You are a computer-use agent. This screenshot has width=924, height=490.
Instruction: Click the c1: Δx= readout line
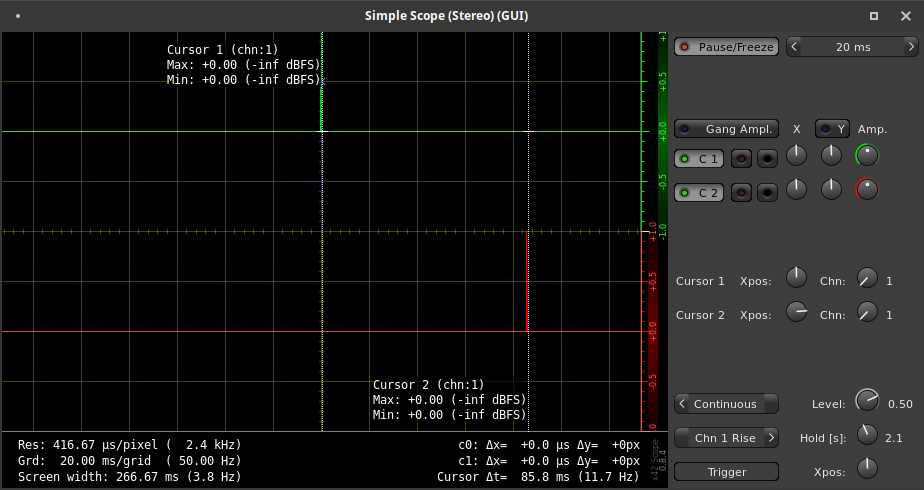(x=549, y=461)
